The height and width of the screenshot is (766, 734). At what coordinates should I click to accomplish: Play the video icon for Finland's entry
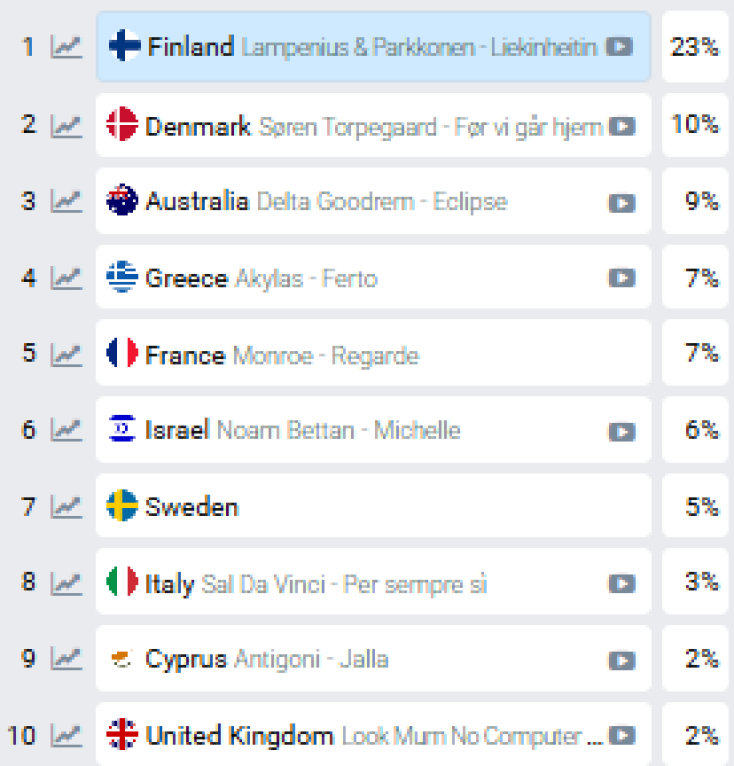click(621, 47)
